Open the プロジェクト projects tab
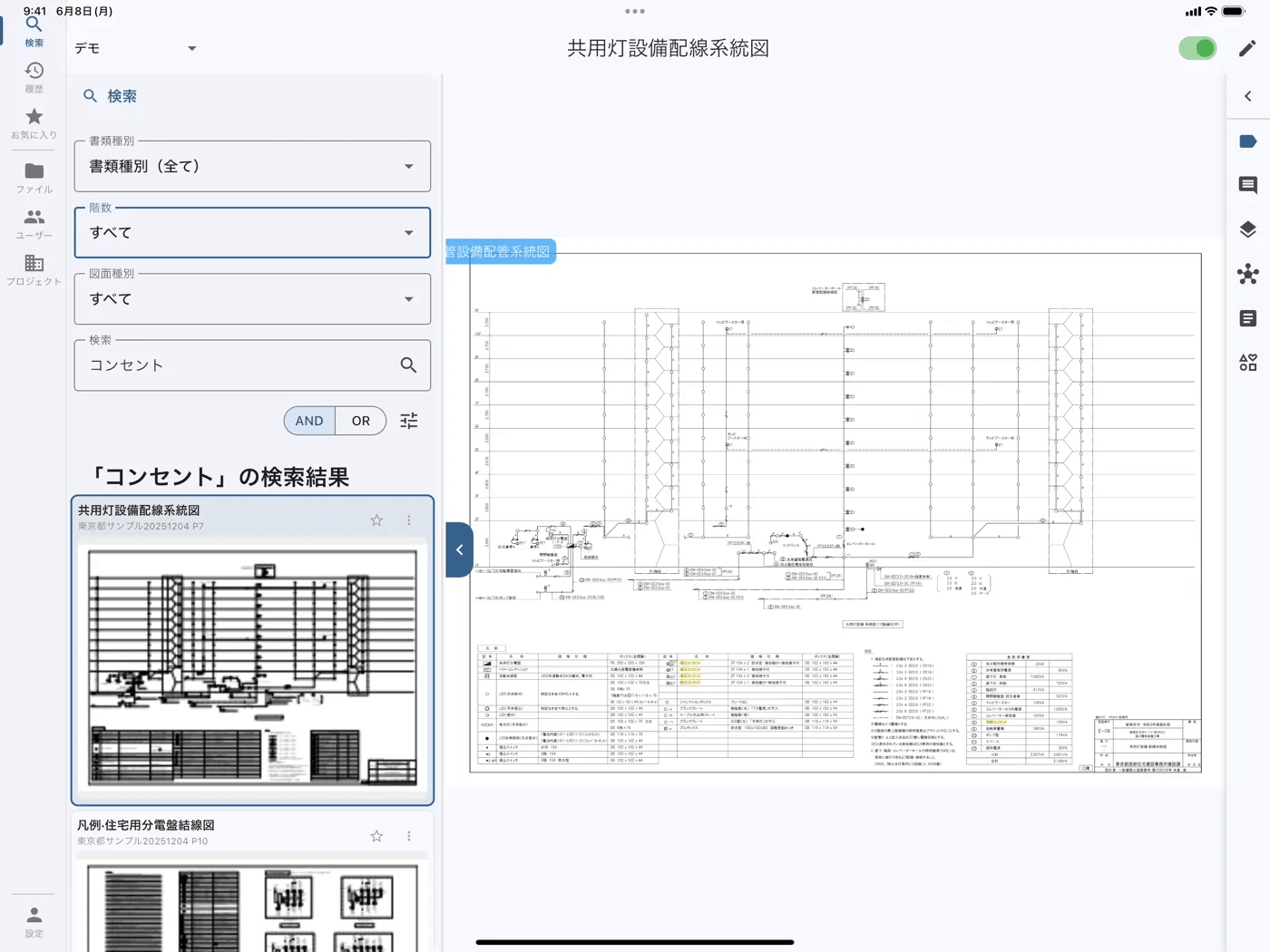1270x952 pixels. click(x=34, y=270)
